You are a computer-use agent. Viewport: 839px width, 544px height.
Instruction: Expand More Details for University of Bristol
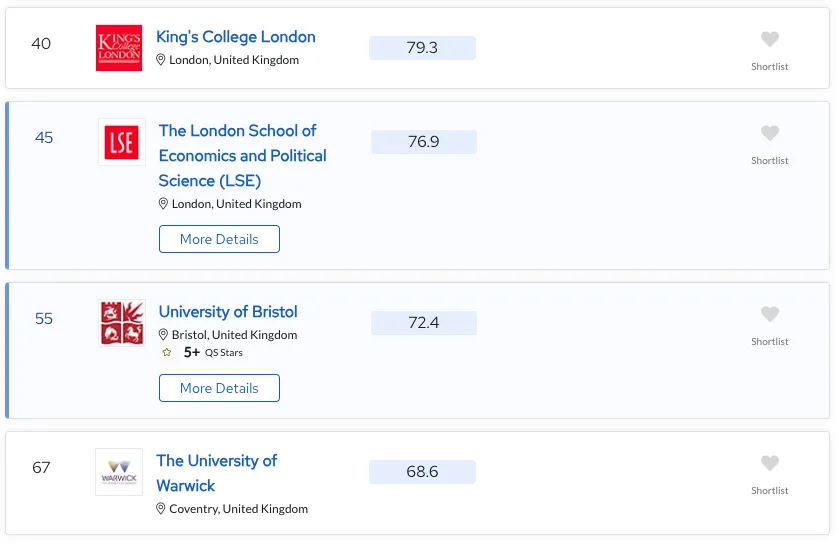point(219,388)
